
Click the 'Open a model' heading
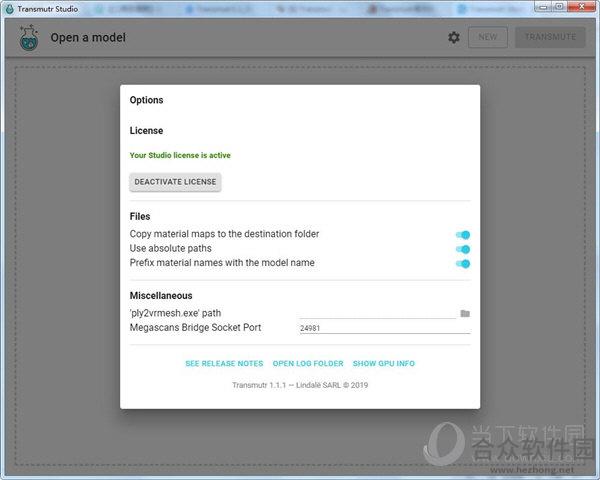pyautogui.click(x=88, y=38)
